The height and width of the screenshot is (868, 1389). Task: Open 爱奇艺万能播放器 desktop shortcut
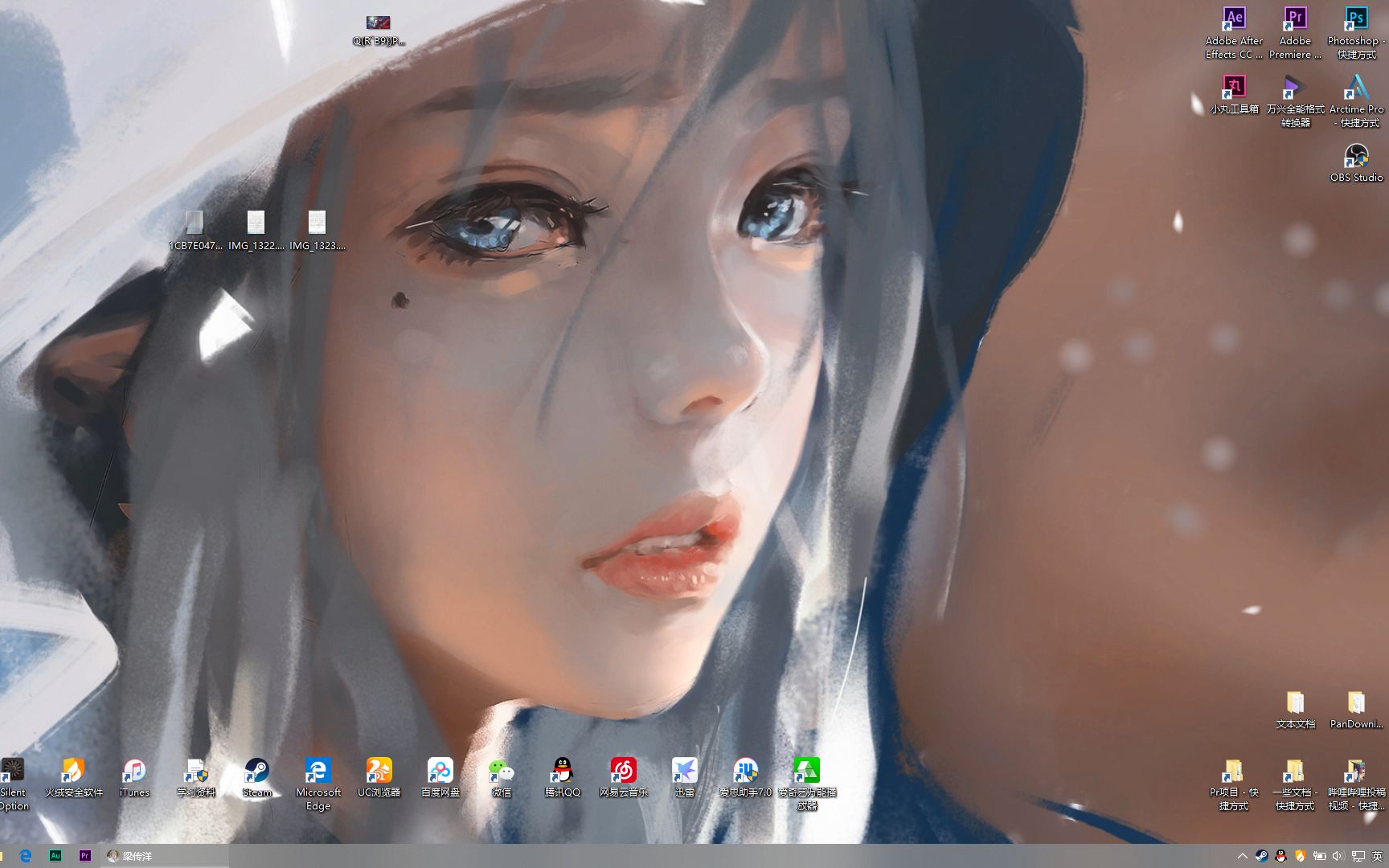click(806, 784)
